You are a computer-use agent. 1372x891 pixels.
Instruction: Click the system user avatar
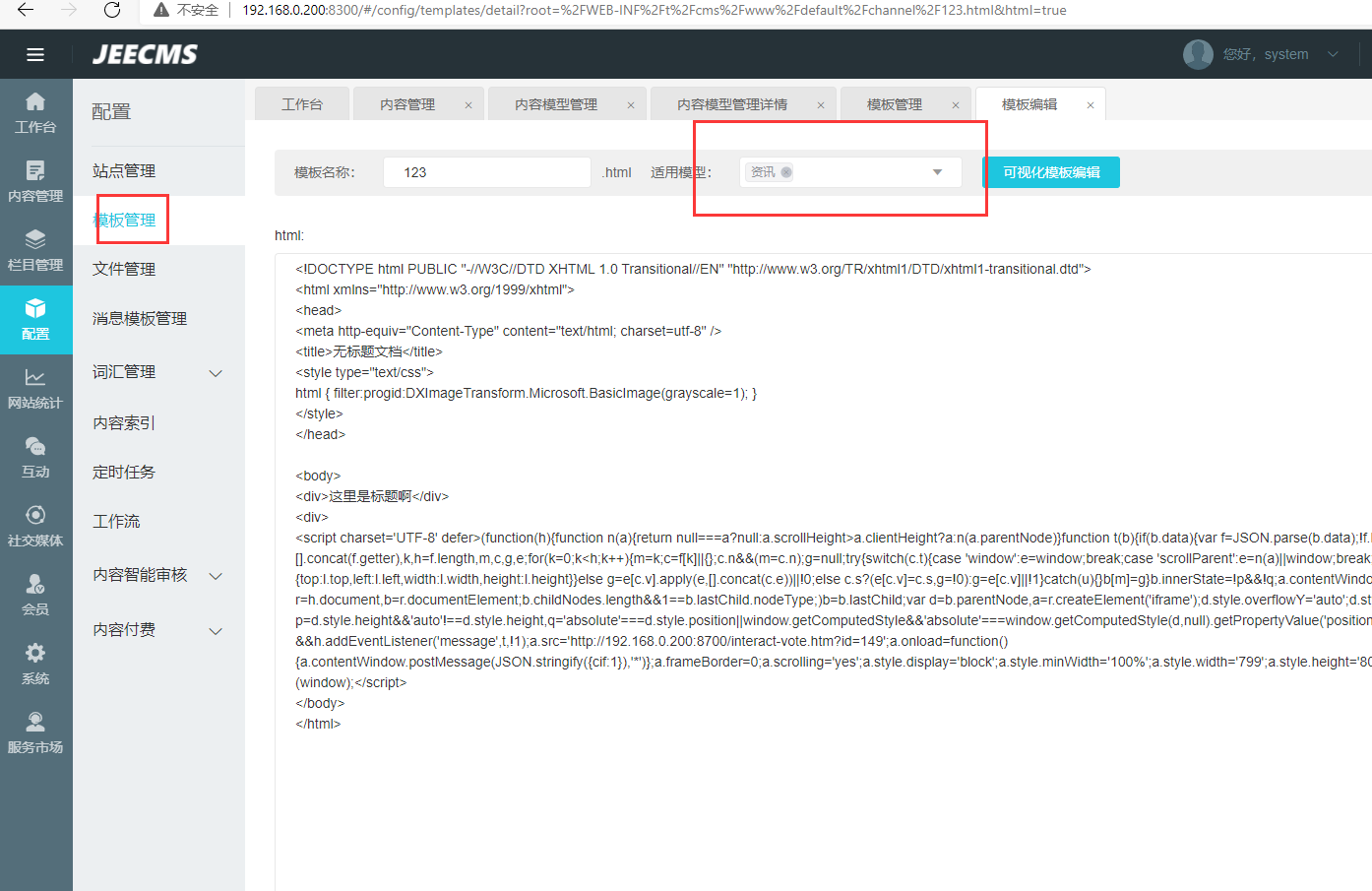click(x=1198, y=54)
